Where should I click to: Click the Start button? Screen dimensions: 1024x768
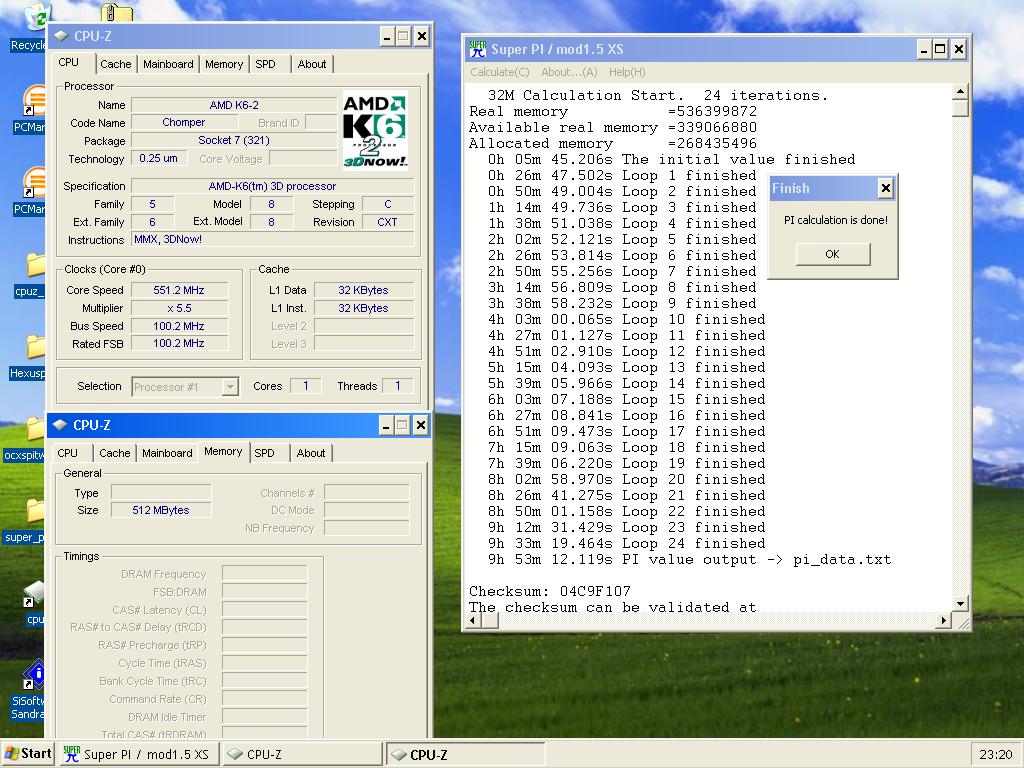(27, 754)
